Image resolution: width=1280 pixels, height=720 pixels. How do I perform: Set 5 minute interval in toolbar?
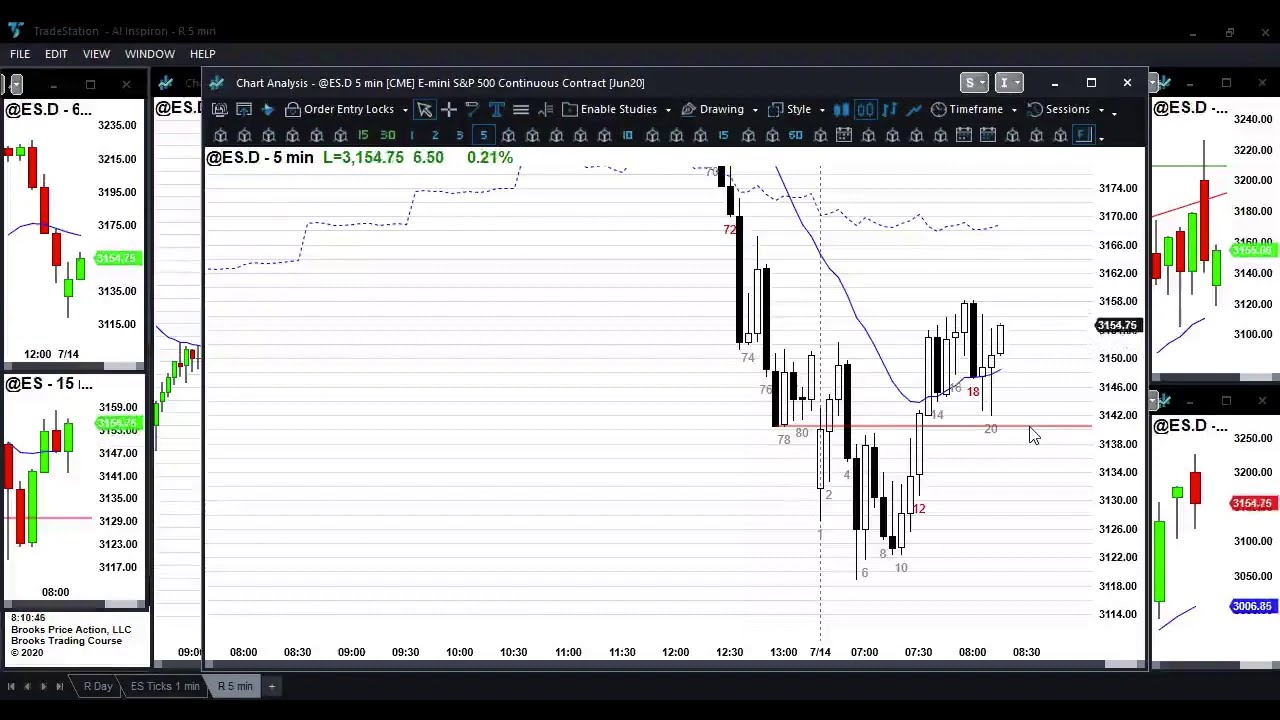tap(483, 135)
